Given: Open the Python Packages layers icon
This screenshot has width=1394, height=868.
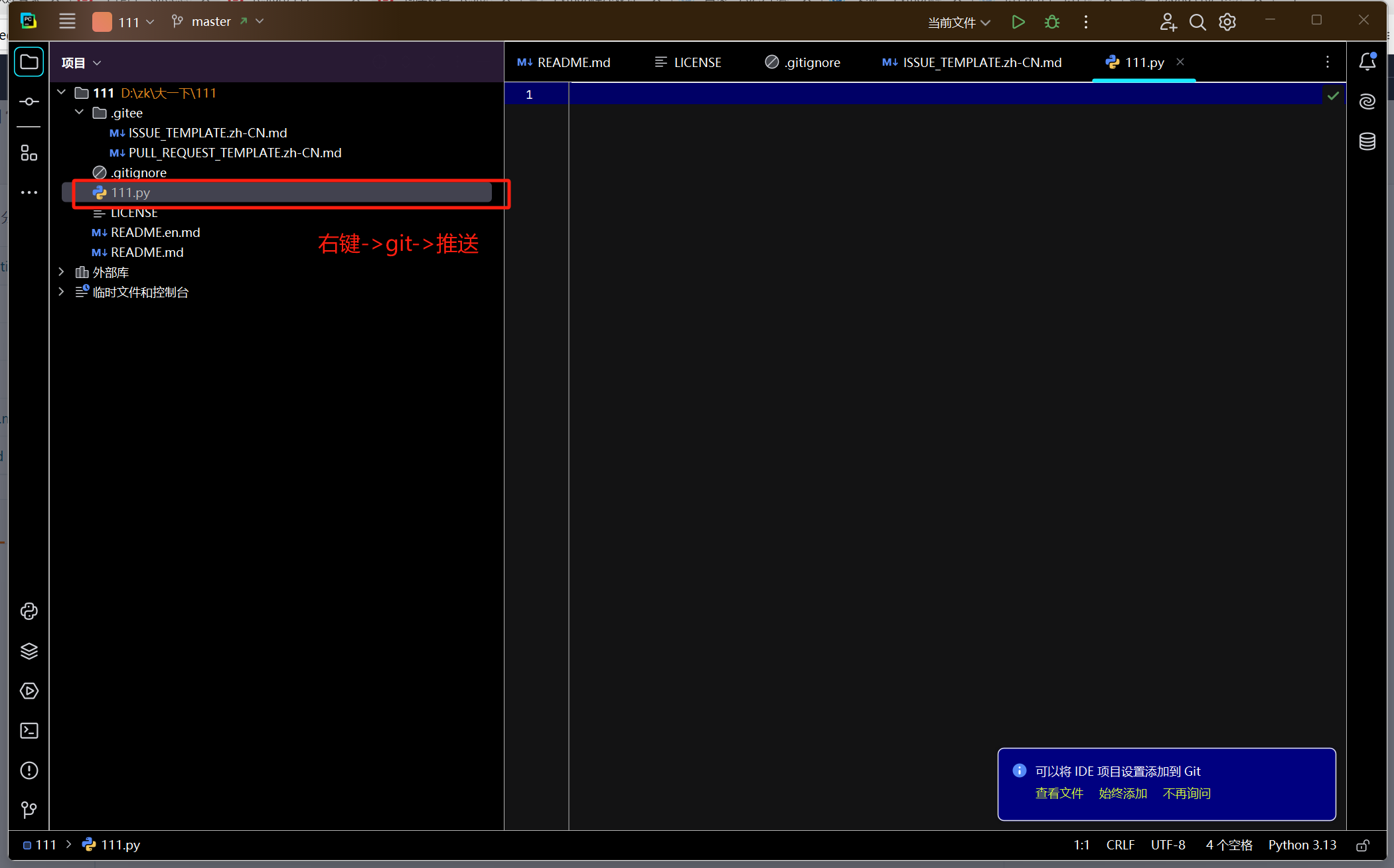Looking at the screenshot, I should pos(29,651).
